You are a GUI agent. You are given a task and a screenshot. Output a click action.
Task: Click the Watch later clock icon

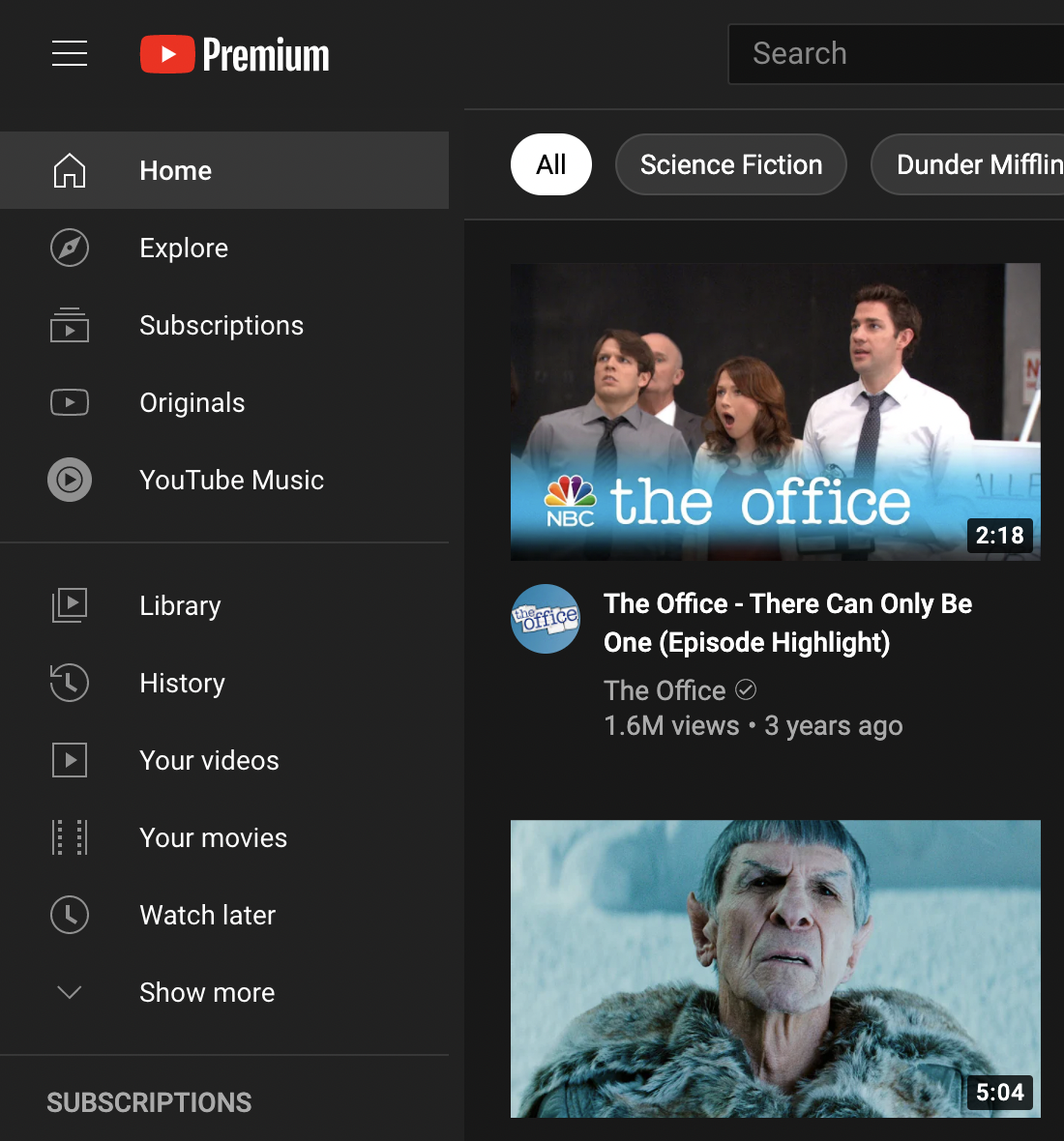69,915
